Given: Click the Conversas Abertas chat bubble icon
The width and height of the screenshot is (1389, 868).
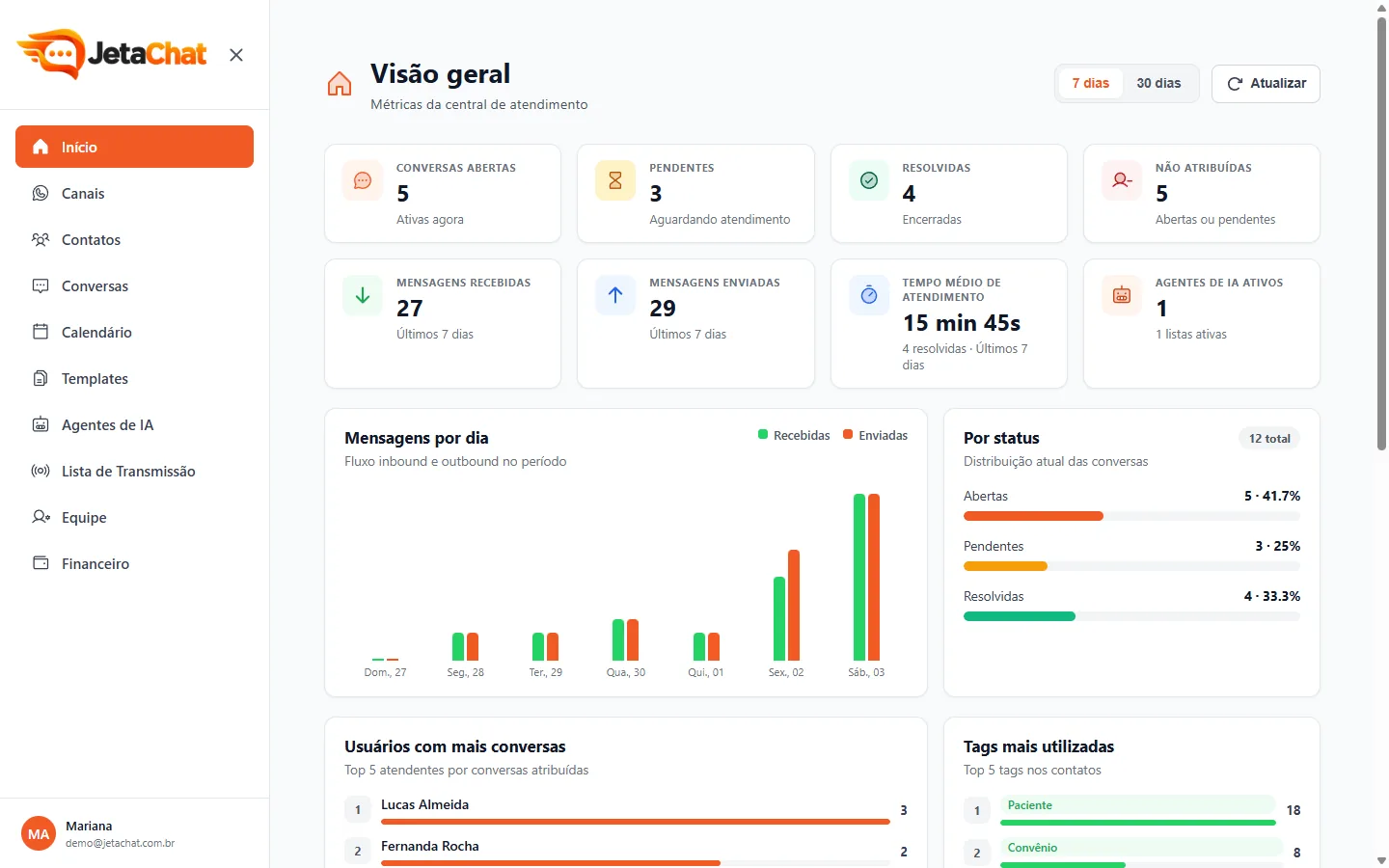Looking at the screenshot, I should coord(363,180).
